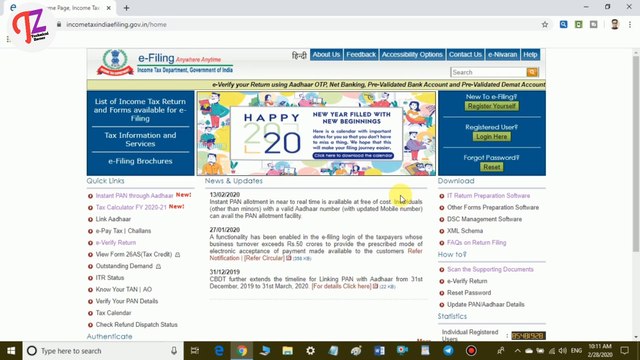Click the taskbar microphone search icon
The image size is (640, 360).
point(174,351)
